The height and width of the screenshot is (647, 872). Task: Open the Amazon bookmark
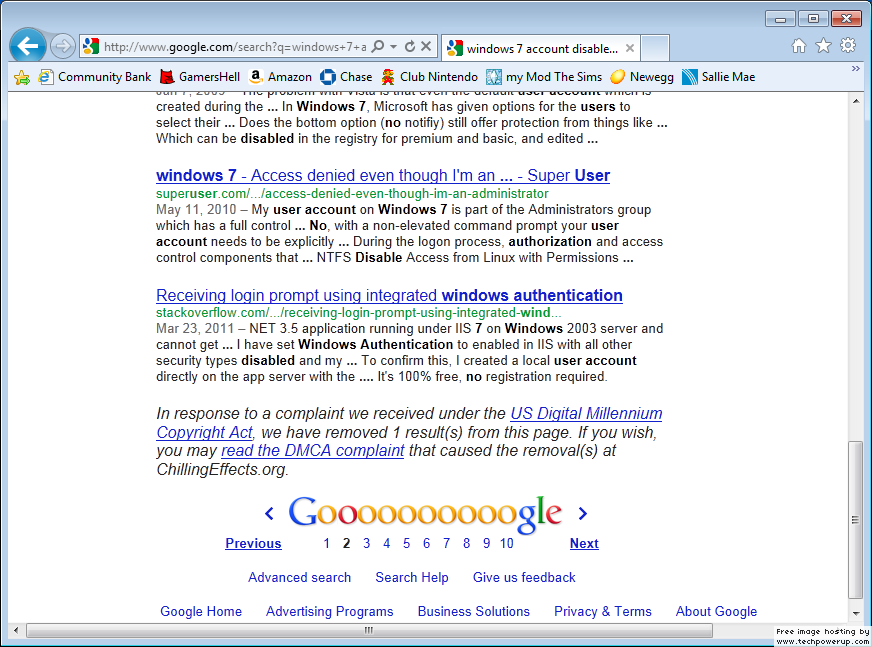click(x=280, y=77)
